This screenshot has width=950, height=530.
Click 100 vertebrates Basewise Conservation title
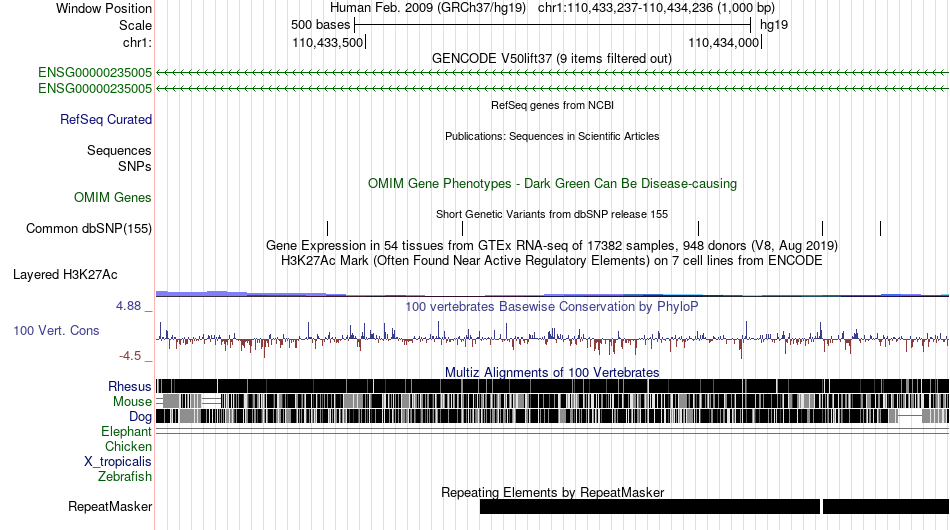552,306
